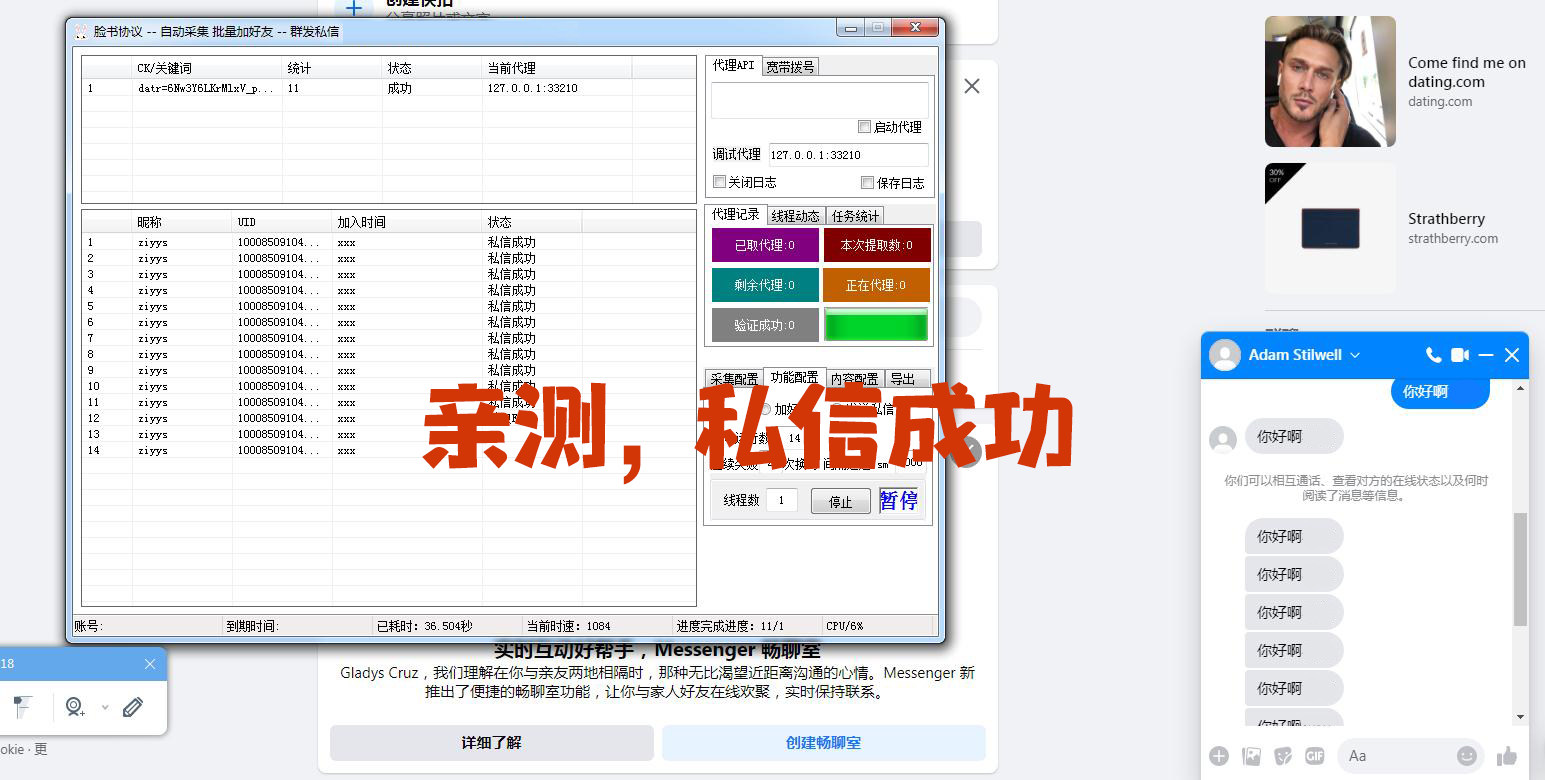The width and height of the screenshot is (1545, 780).
Task: Click the pencil edit icon in bottom-left toolbar
Action: coord(133,707)
